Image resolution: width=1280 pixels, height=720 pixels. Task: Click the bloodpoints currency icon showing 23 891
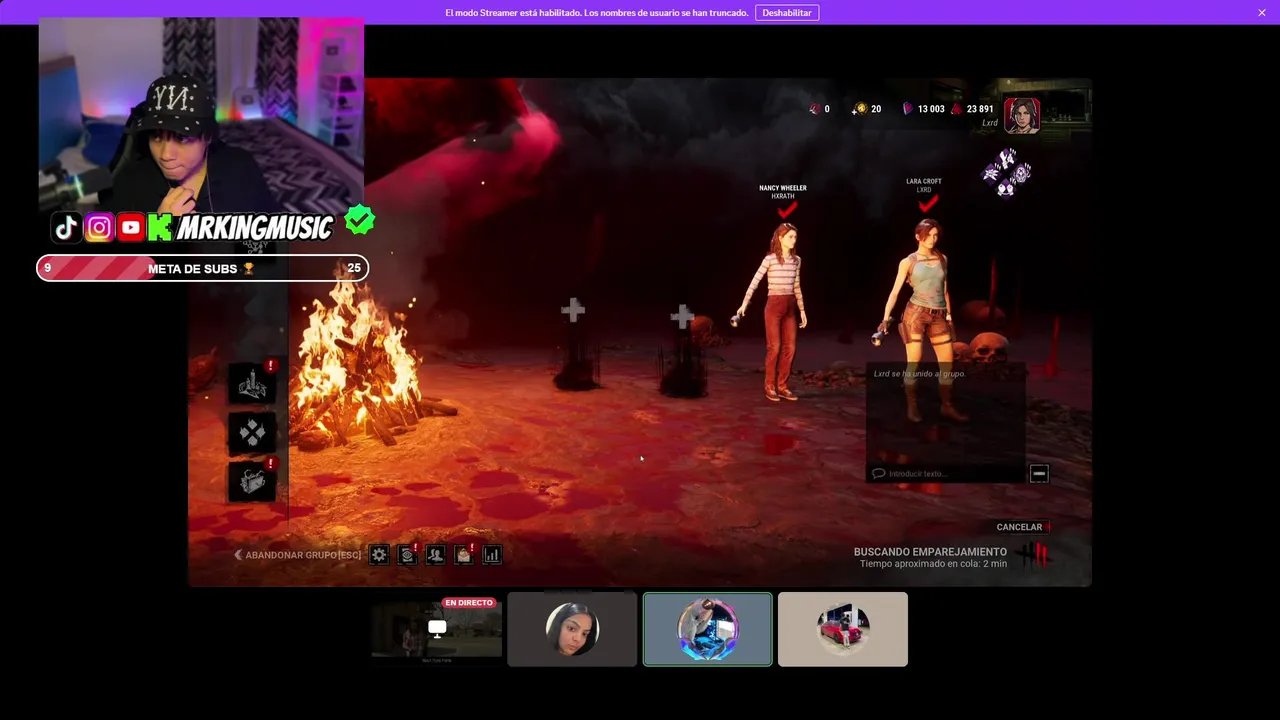pos(956,109)
